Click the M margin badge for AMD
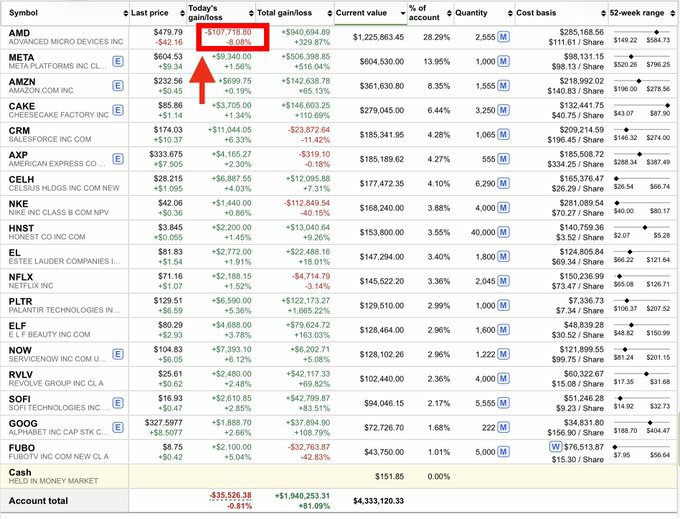The image size is (680, 519). click(x=503, y=37)
